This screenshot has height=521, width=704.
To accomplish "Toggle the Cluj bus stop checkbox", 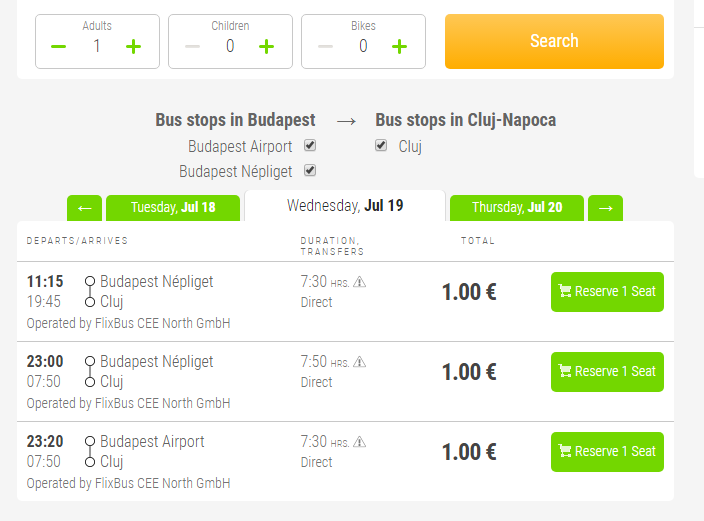I will pos(381,146).
